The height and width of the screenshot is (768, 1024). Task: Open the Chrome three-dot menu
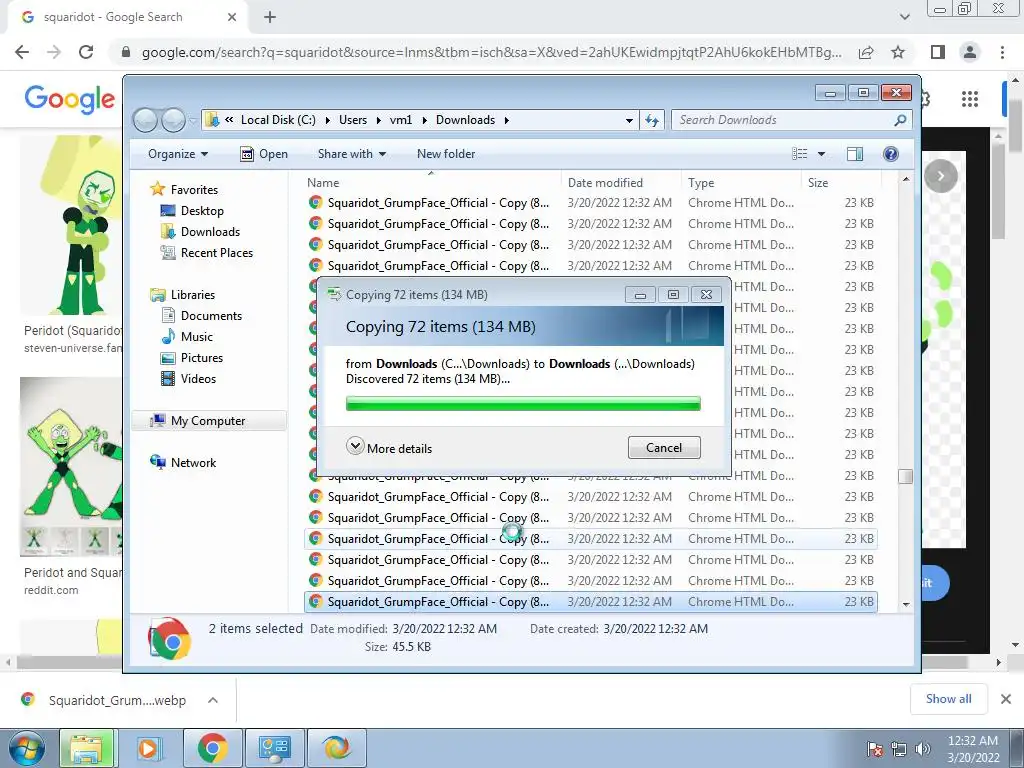[x=1002, y=52]
